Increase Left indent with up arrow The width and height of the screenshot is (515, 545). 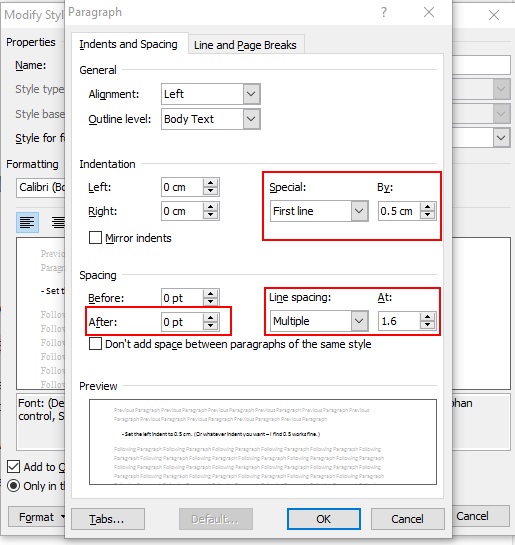point(211,183)
